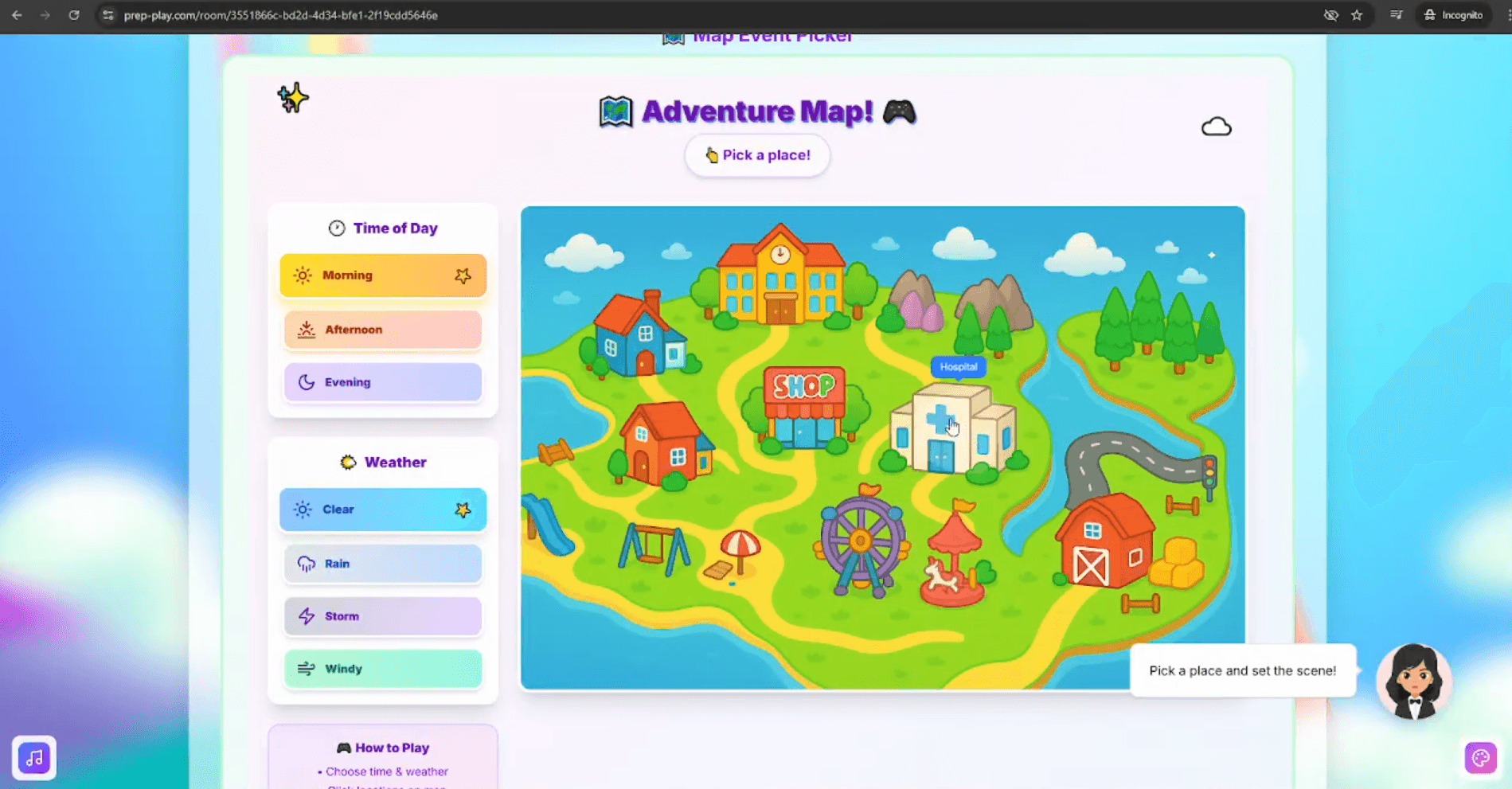Screen dimensions: 1512x789
Task: Click the Pick a place! button
Action: pos(757,155)
